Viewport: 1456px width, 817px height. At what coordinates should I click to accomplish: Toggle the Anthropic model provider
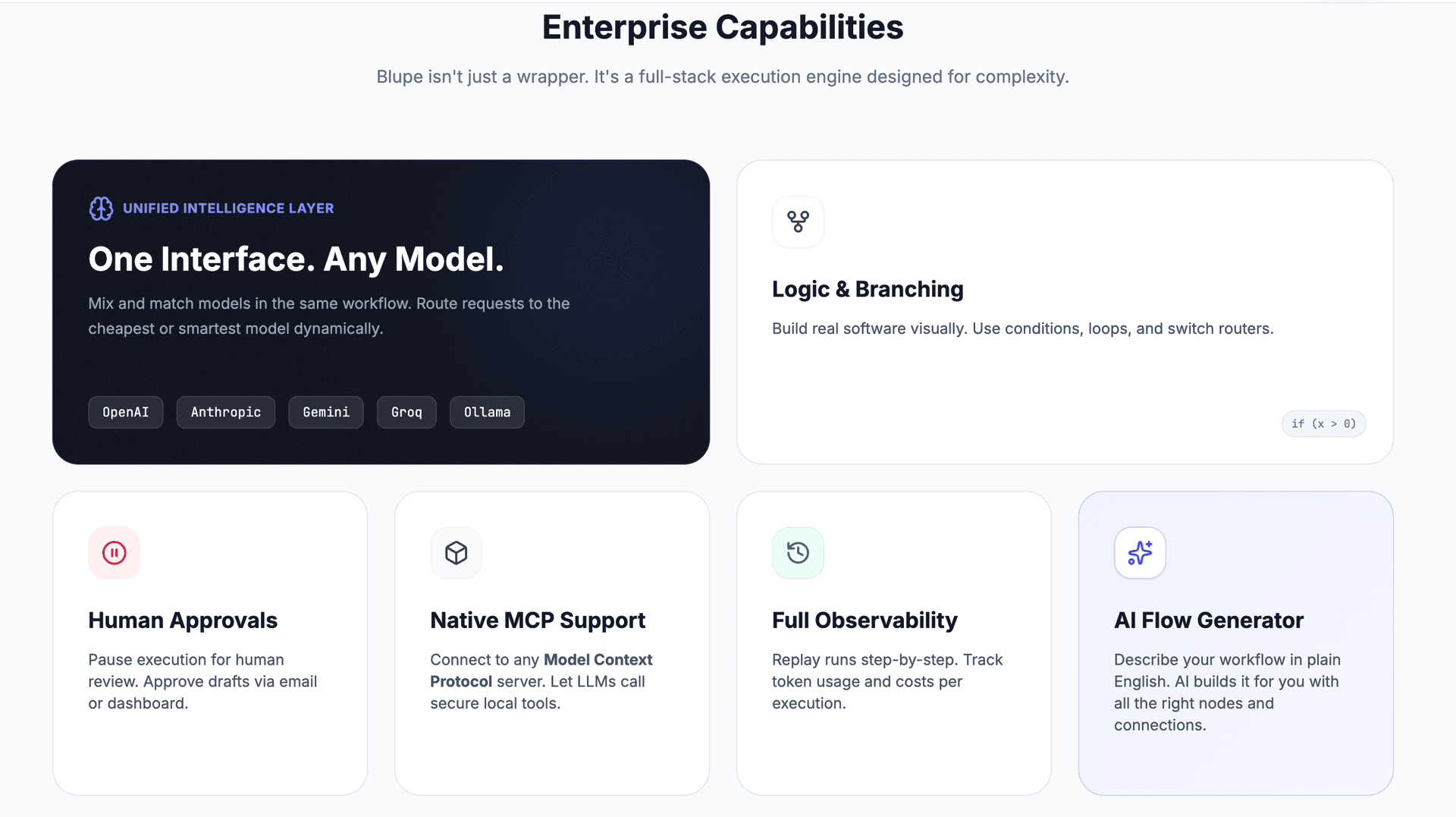(225, 412)
